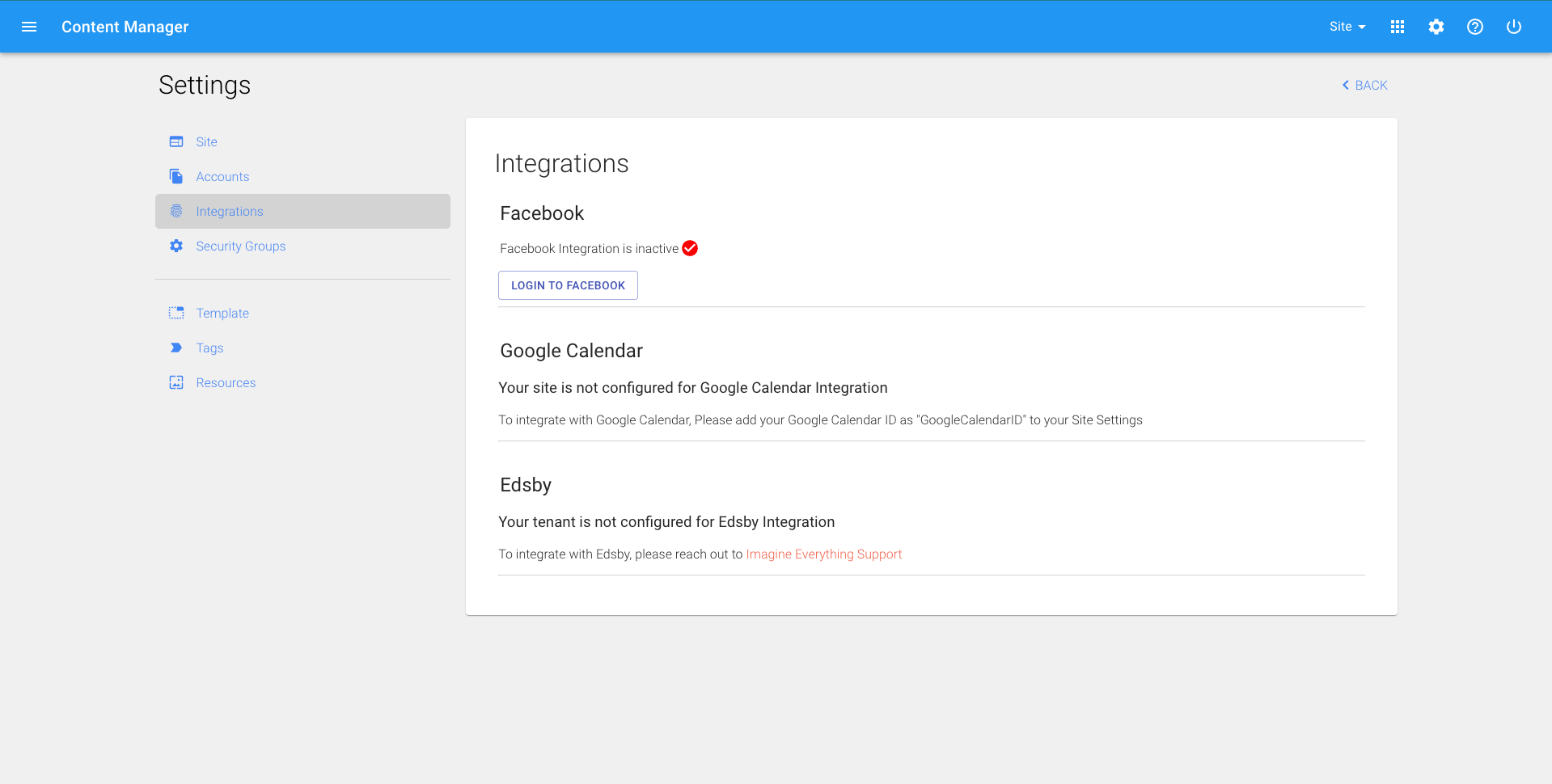Image resolution: width=1552 pixels, height=784 pixels.
Task: Click the Site sidebar icon
Action: click(x=176, y=141)
